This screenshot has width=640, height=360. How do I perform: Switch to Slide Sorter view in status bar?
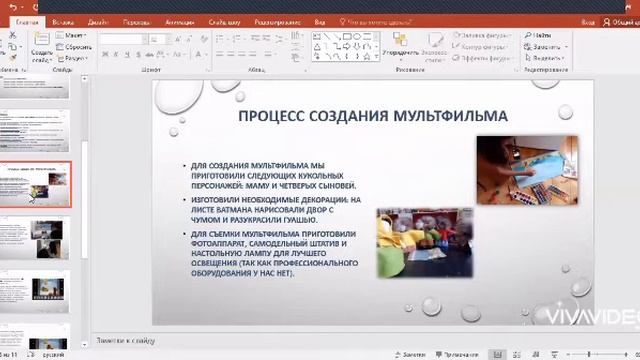coord(516,355)
